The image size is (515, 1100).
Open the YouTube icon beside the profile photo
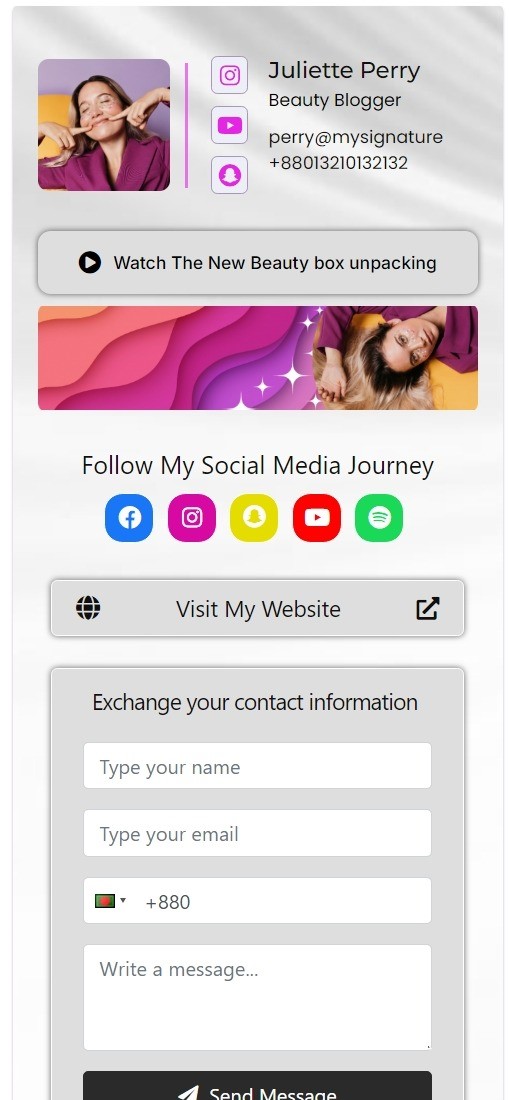(229, 125)
